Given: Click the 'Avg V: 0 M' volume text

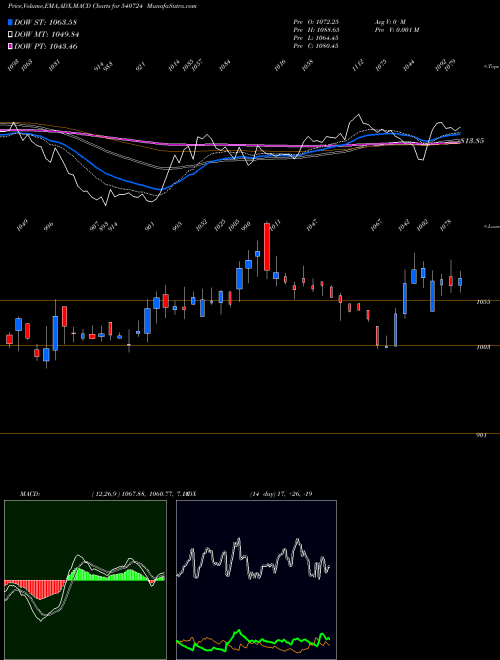Looking at the screenshot, I should point(389,22).
